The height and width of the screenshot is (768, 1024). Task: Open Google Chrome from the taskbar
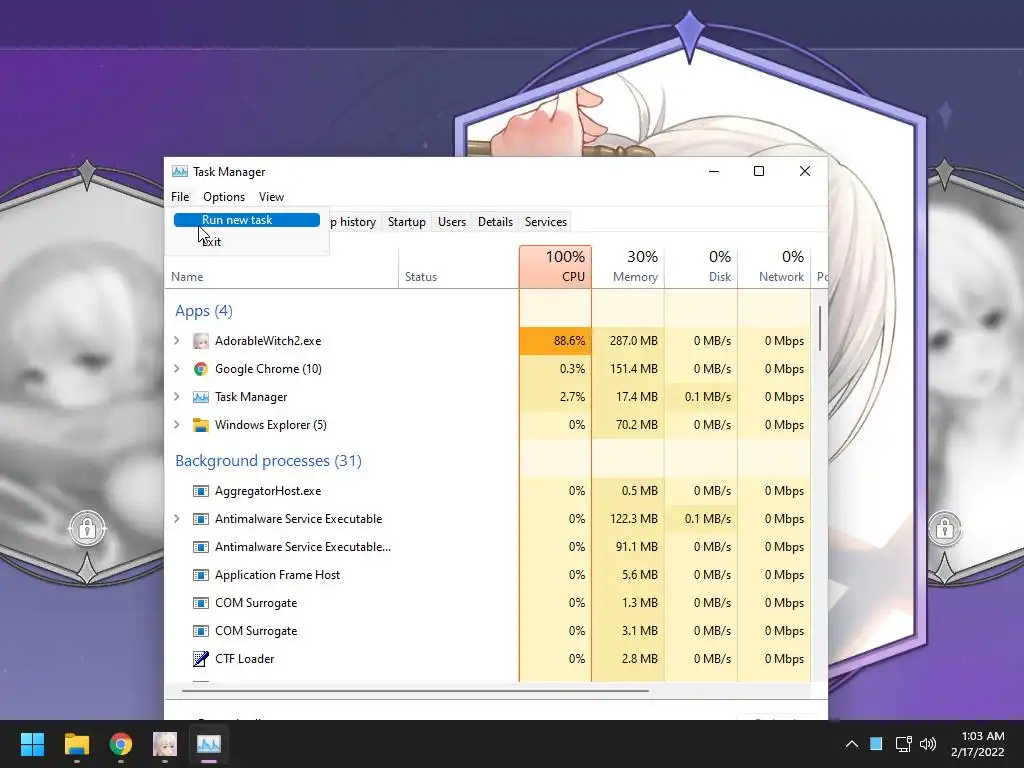121,744
